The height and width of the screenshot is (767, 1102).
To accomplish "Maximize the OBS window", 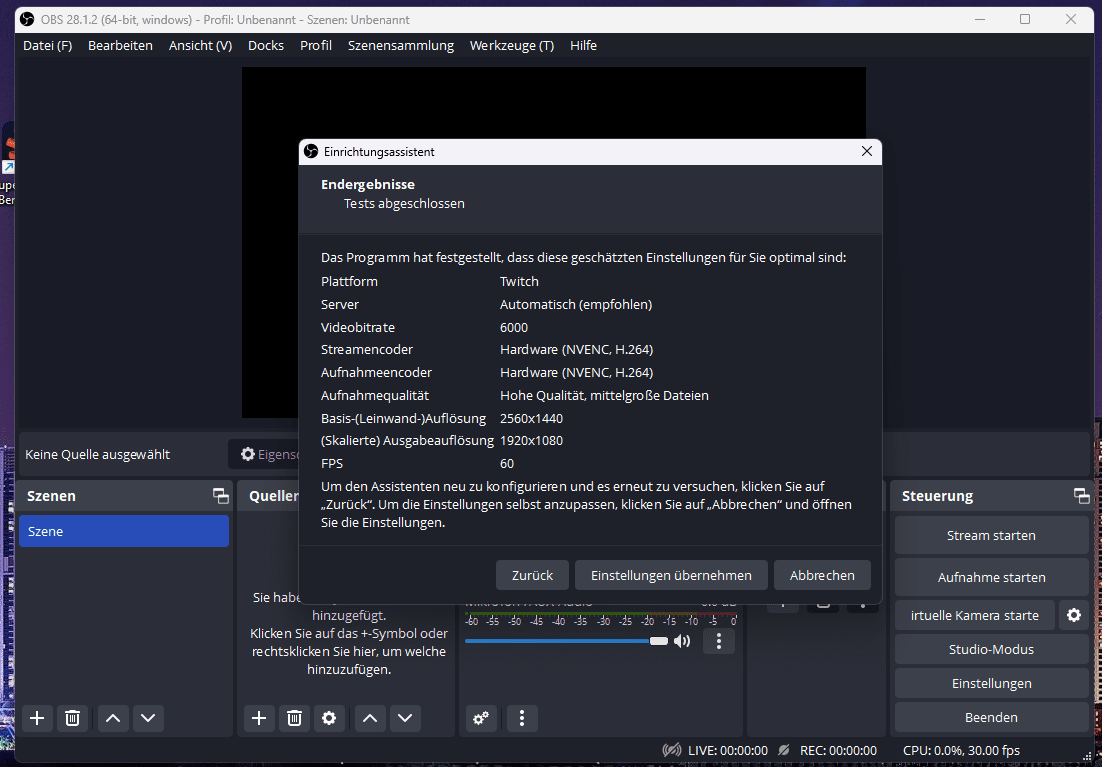I will point(1025,19).
